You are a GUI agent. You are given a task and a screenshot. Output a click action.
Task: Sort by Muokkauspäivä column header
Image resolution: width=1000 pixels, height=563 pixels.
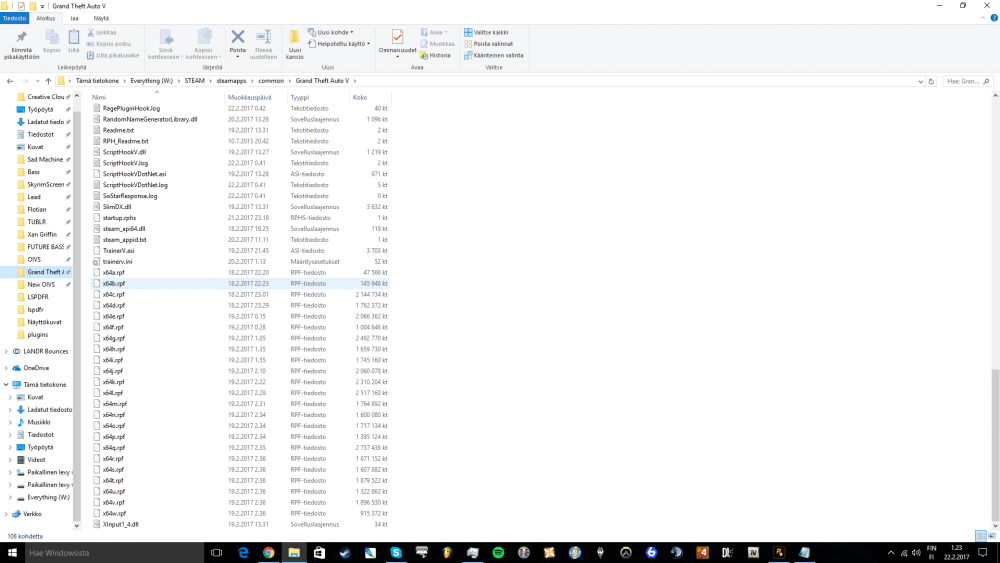click(256, 98)
